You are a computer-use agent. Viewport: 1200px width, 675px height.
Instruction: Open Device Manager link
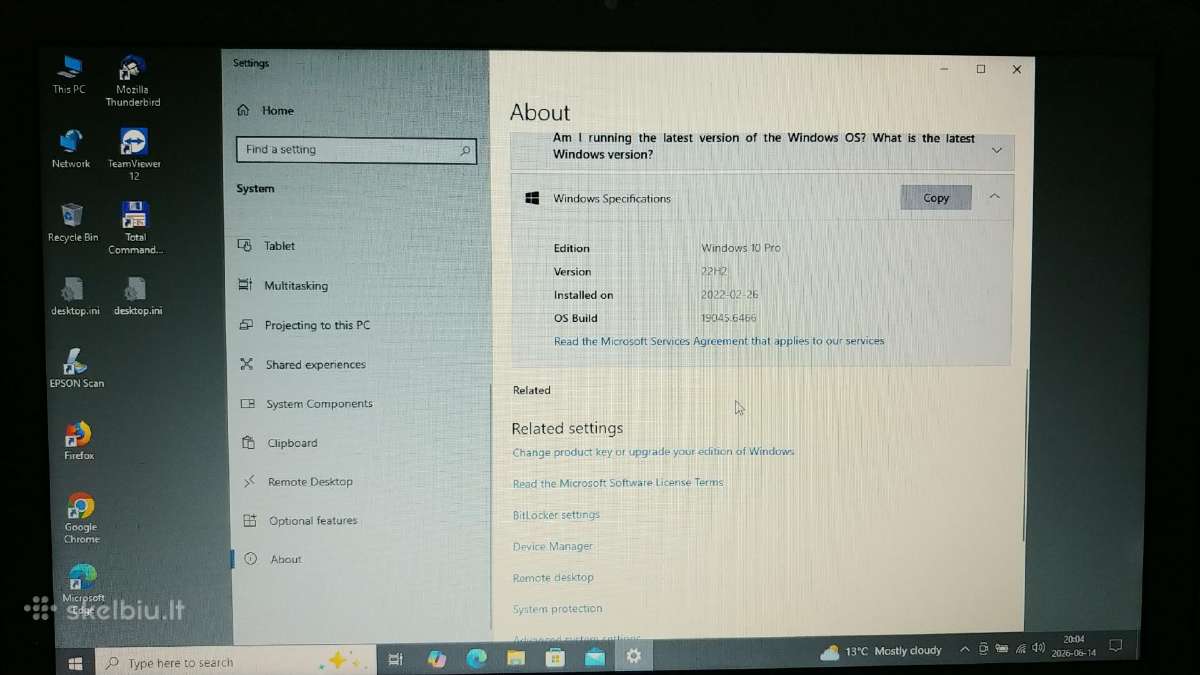coord(553,546)
